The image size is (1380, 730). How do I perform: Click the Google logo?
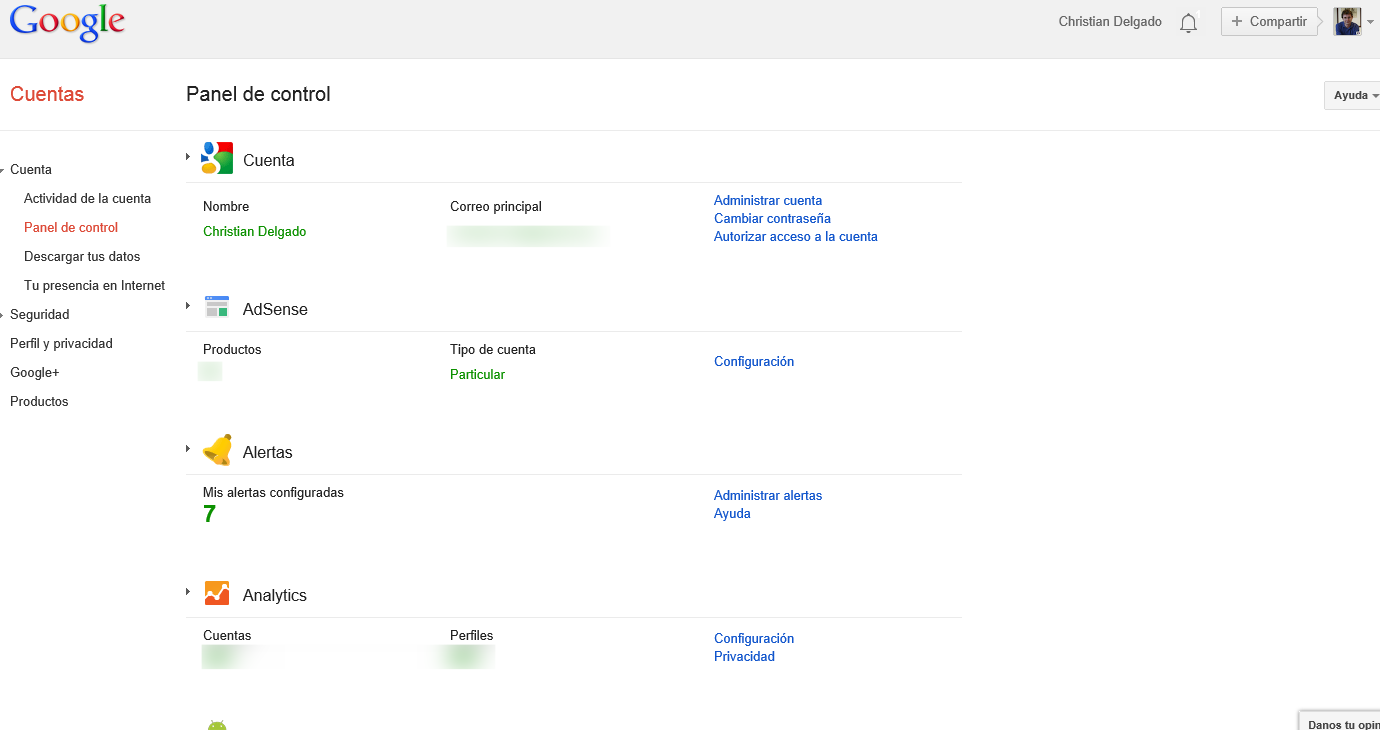point(67,23)
